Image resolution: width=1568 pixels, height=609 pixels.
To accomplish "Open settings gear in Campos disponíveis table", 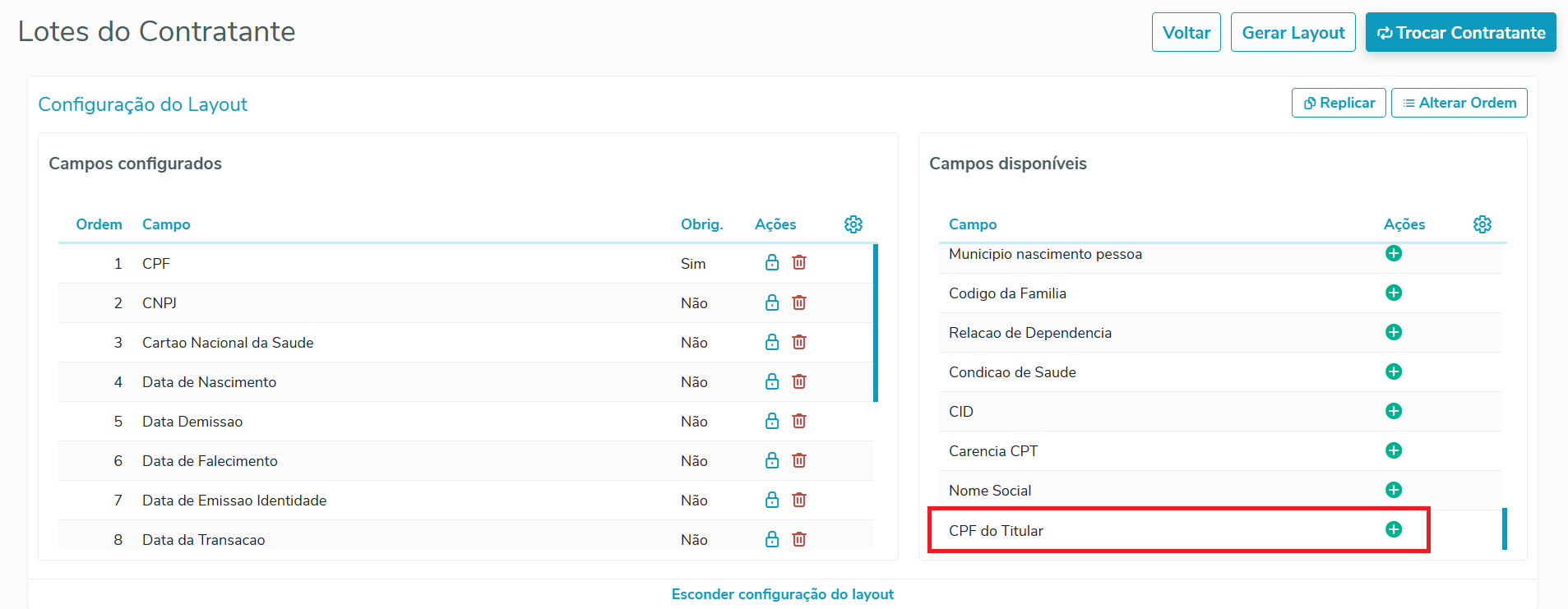I will coord(1482,224).
